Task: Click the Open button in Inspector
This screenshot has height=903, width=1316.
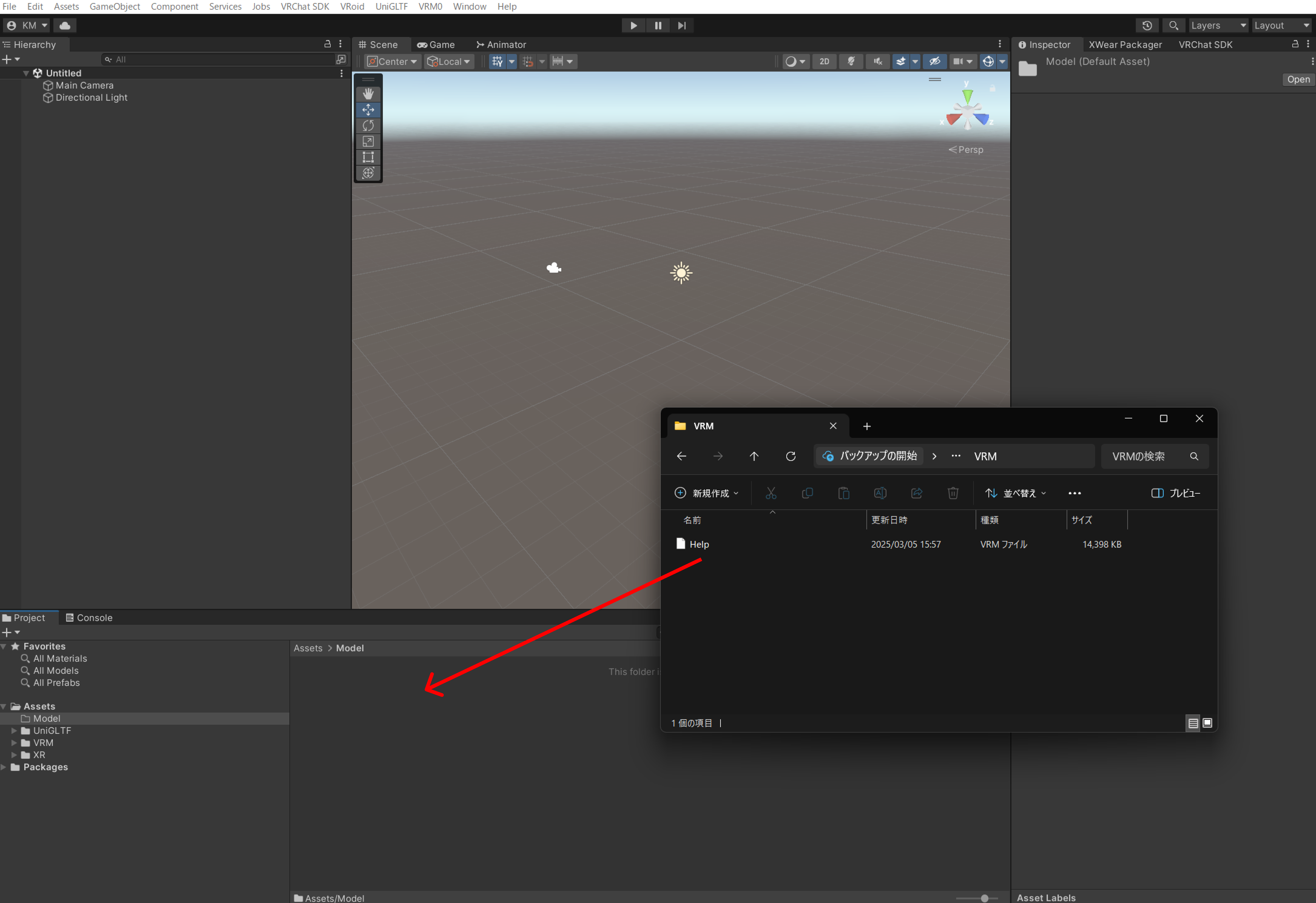Action: point(1298,79)
